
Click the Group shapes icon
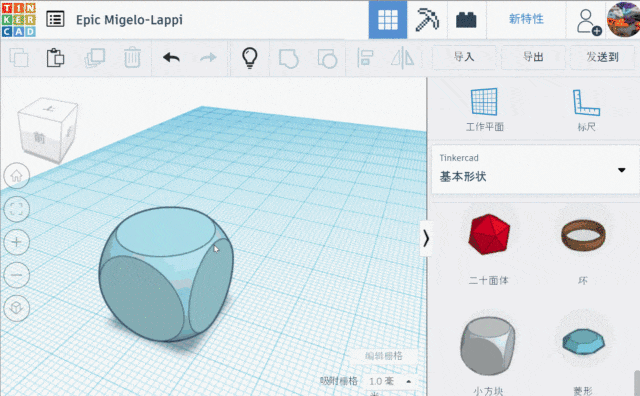coord(289,58)
